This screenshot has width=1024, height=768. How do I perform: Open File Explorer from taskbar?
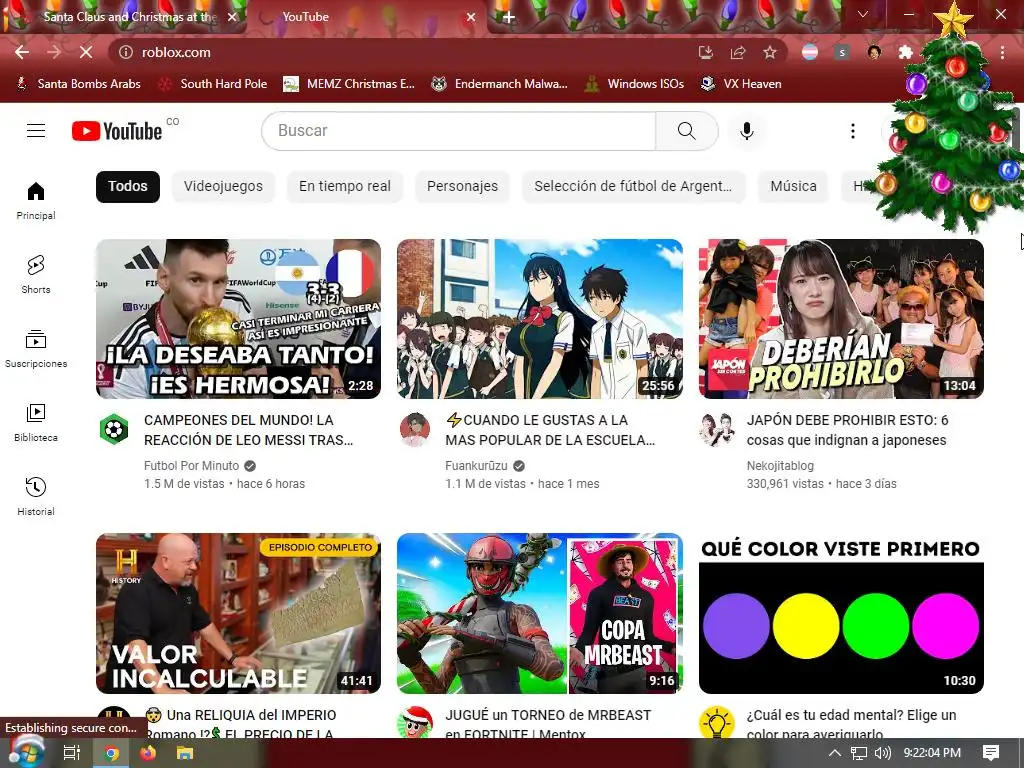[x=185, y=753]
